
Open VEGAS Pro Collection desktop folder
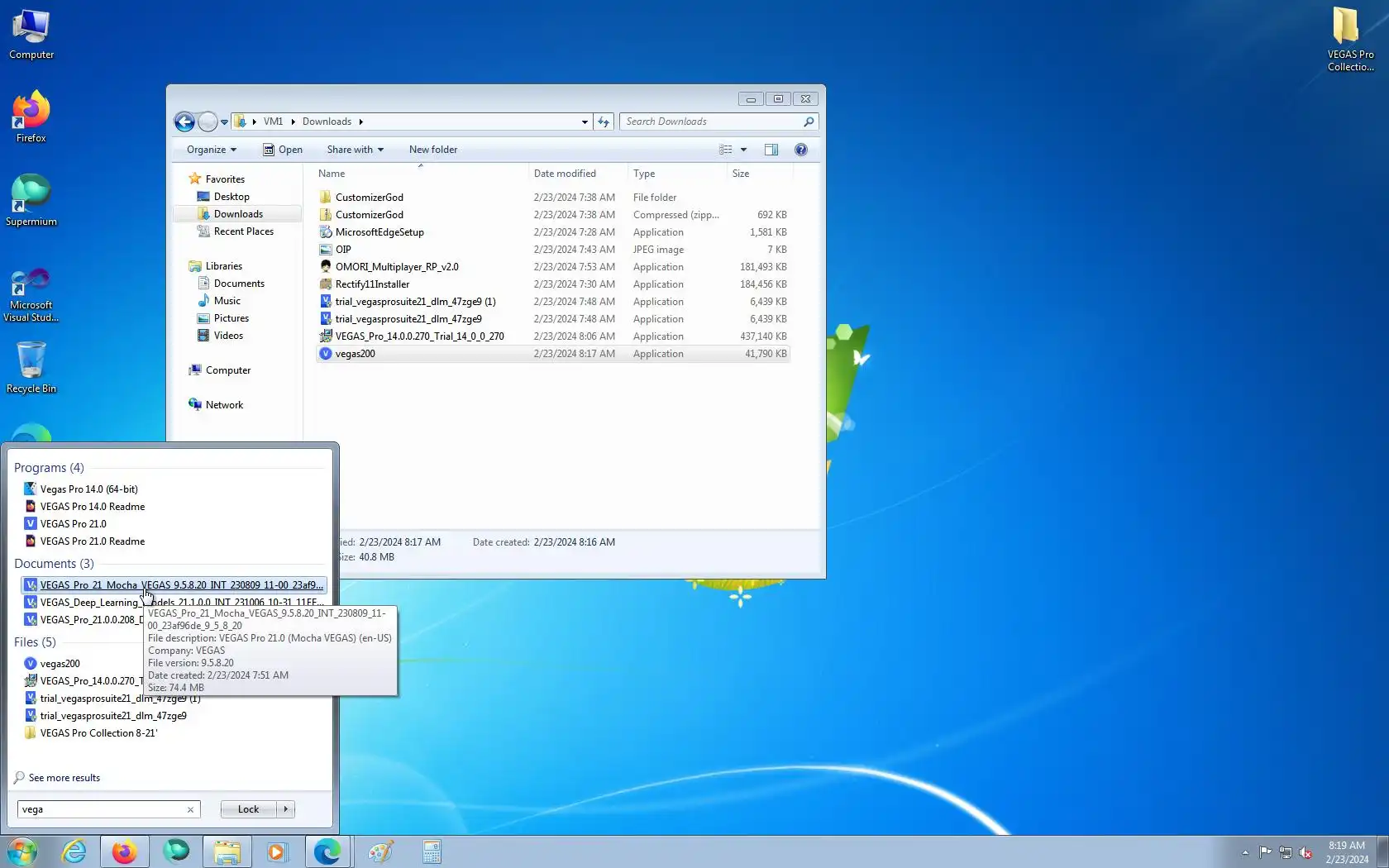click(1350, 40)
